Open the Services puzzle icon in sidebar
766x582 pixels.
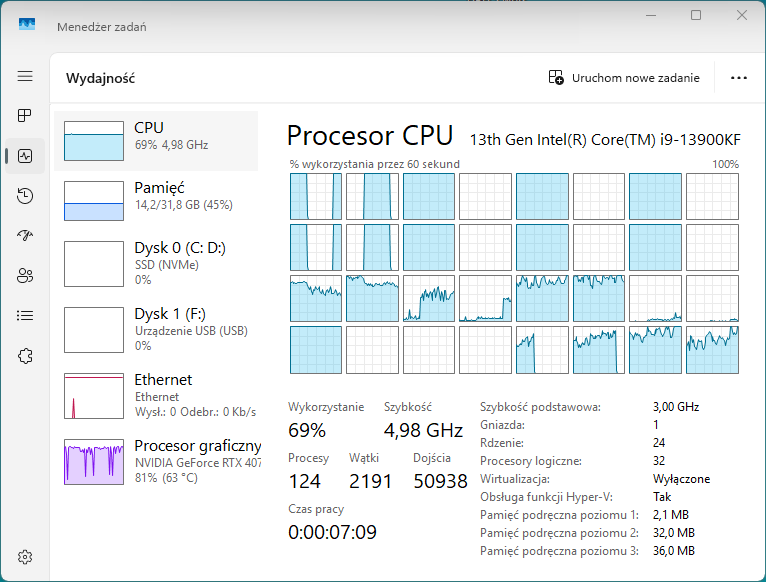point(25,356)
